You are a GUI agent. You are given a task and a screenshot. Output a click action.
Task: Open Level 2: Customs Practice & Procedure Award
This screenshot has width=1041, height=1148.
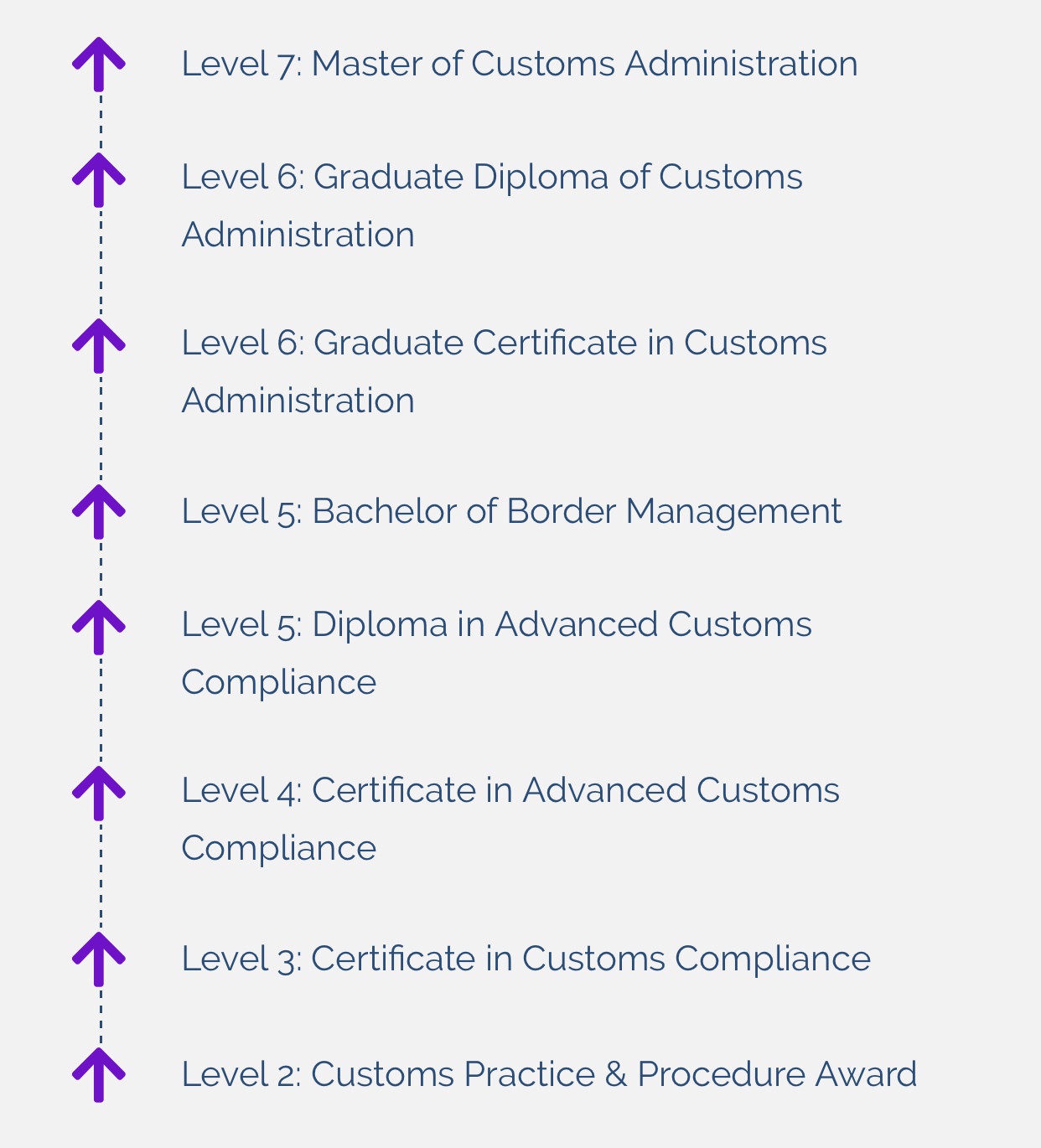pyautogui.click(x=549, y=1074)
